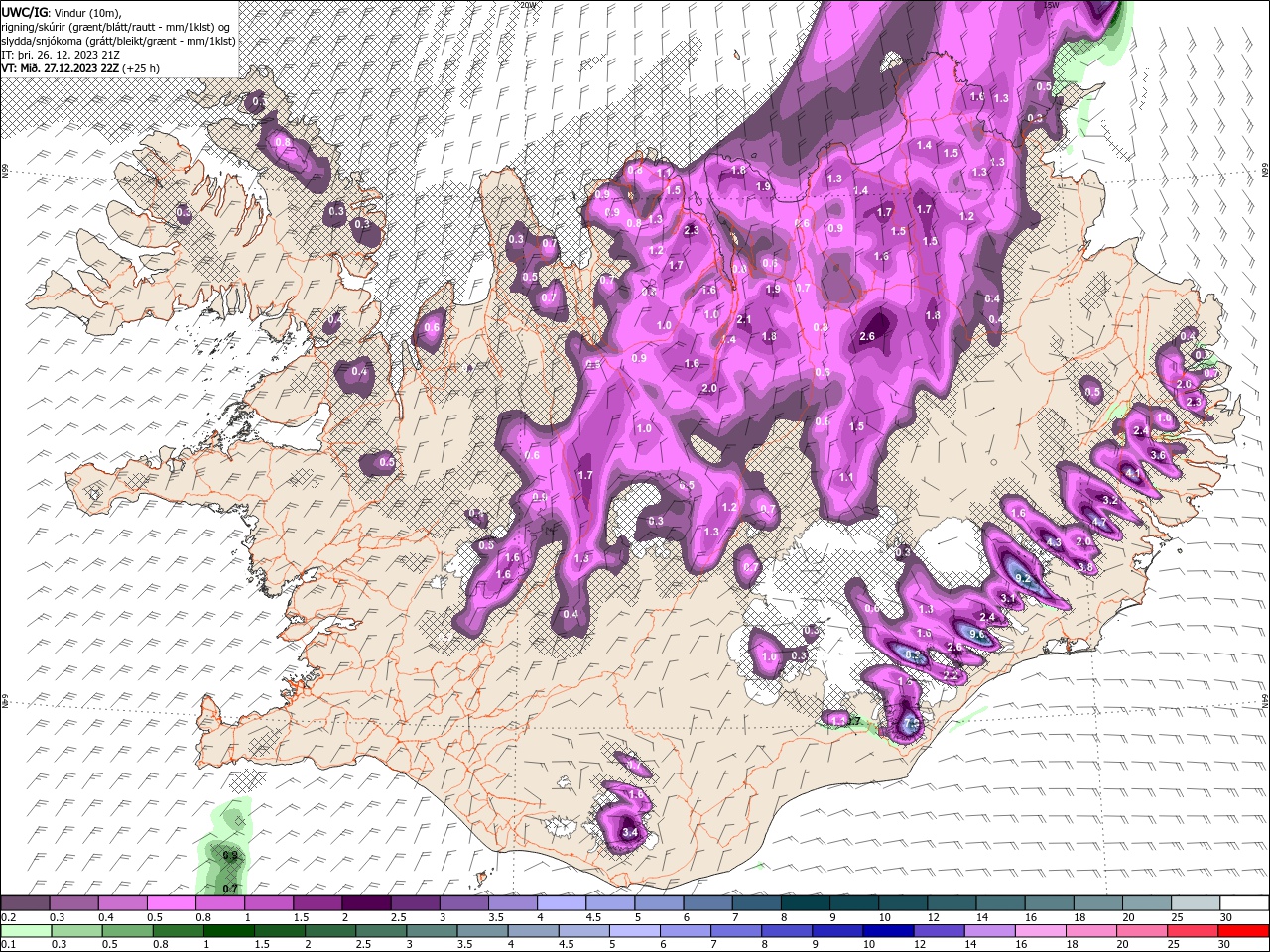The height and width of the screenshot is (952, 1270).
Task: Select the bottom-row legend swatch labeled 0.1
Action: [25, 931]
